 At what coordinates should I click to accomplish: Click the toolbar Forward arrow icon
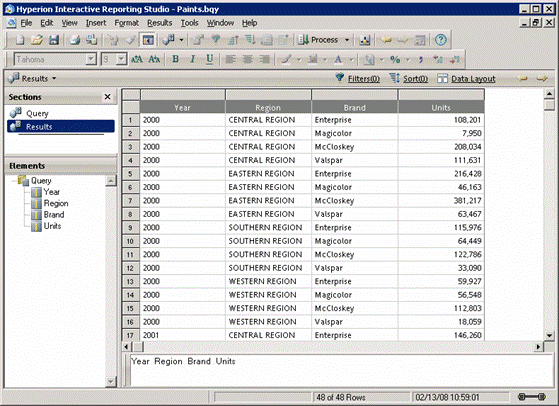(403, 40)
